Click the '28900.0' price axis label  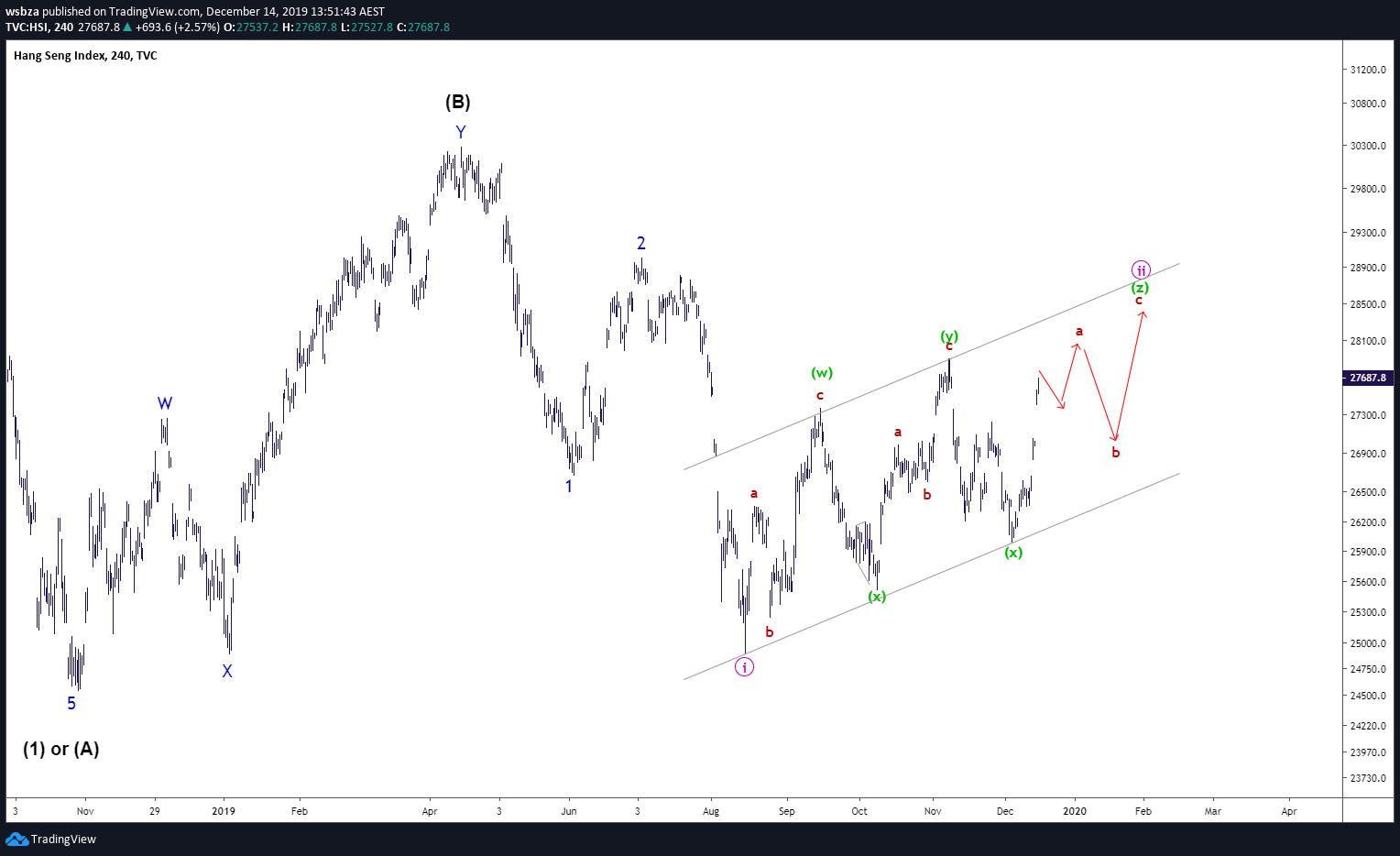pyautogui.click(x=1368, y=268)
